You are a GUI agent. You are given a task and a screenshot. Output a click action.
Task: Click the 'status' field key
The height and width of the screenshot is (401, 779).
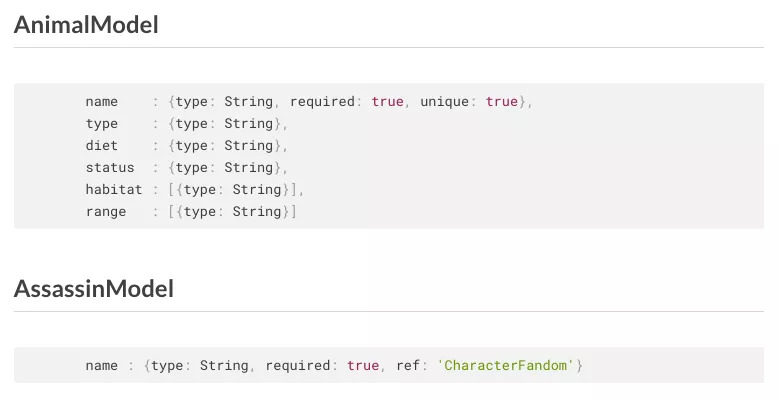click(x=110, y=168)
